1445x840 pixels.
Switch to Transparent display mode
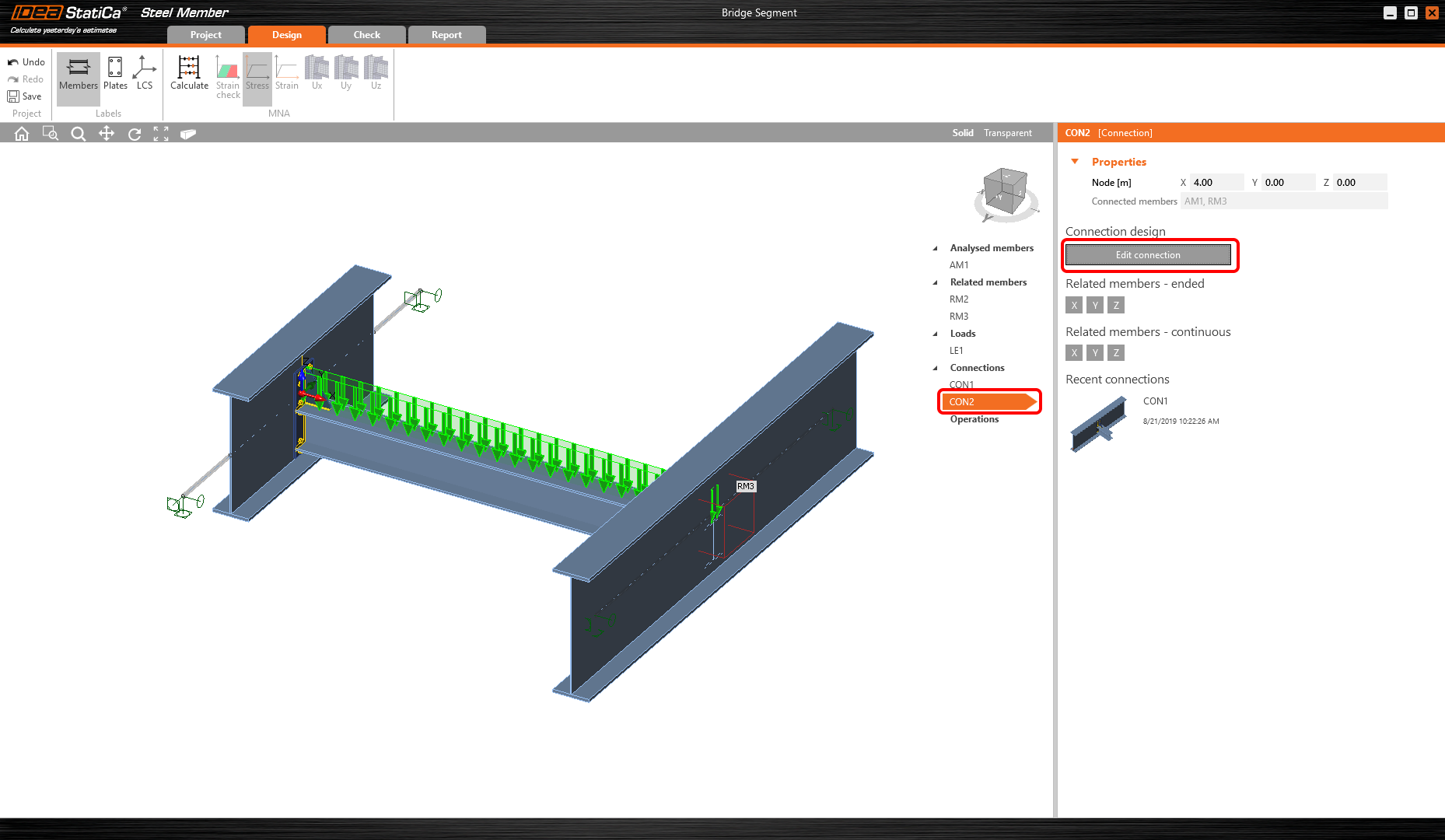pyautogui.click(x=1008, y=133)
